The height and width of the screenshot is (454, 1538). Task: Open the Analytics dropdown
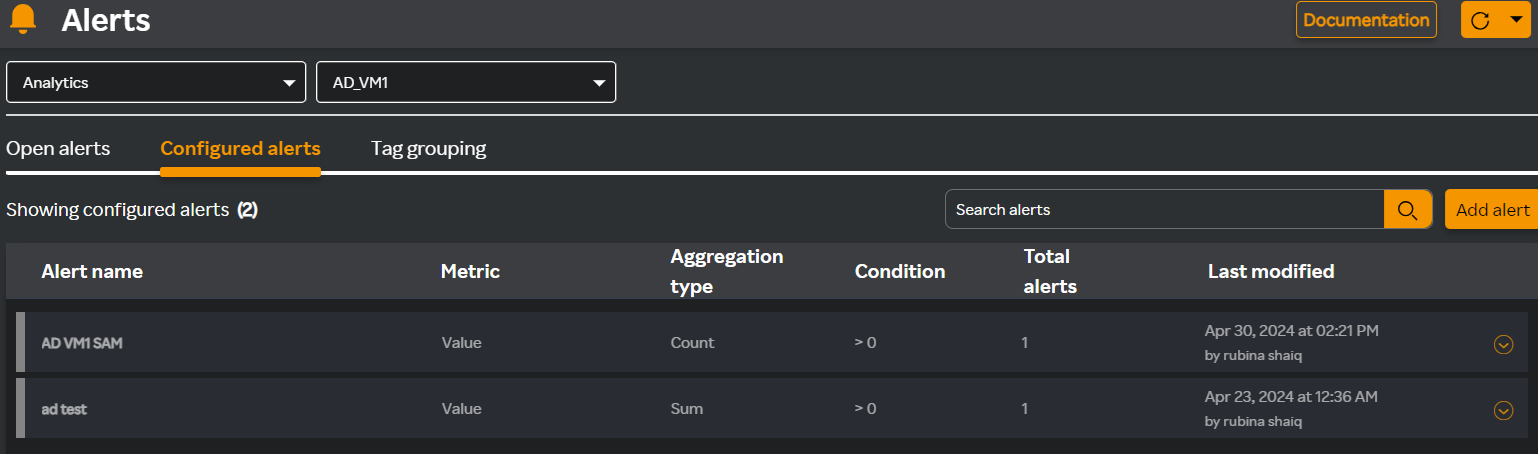(156, 83)
